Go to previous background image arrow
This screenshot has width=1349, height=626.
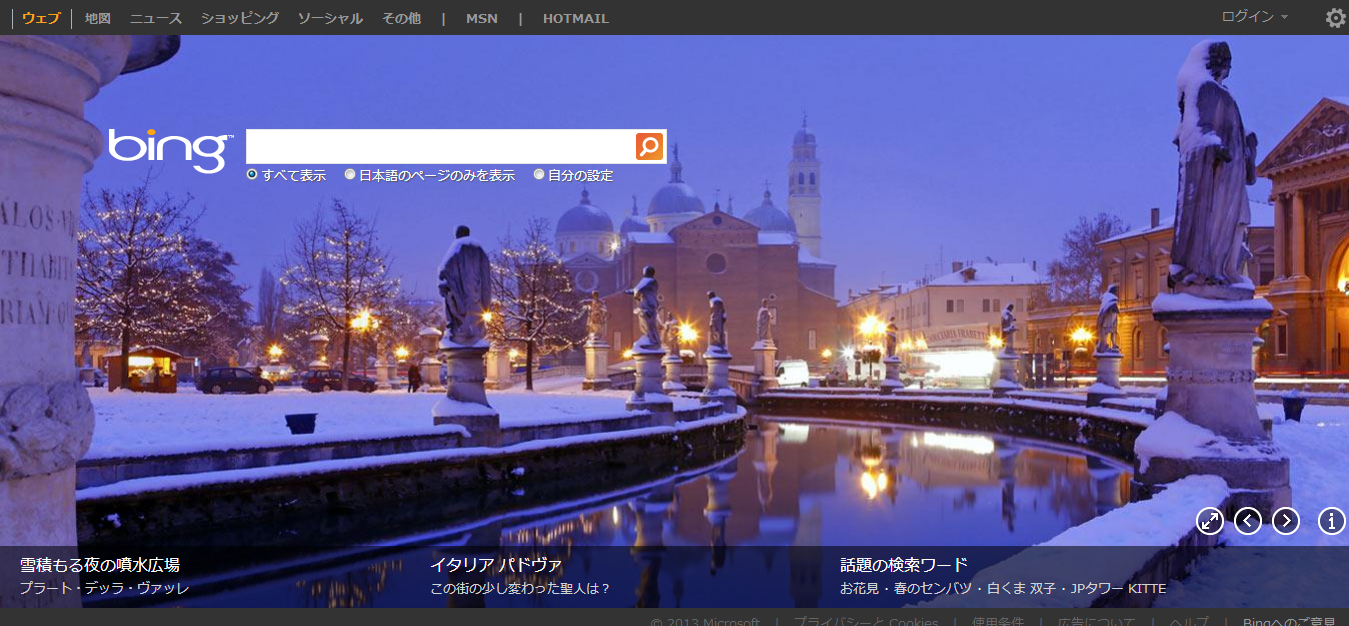(1248, 521)
